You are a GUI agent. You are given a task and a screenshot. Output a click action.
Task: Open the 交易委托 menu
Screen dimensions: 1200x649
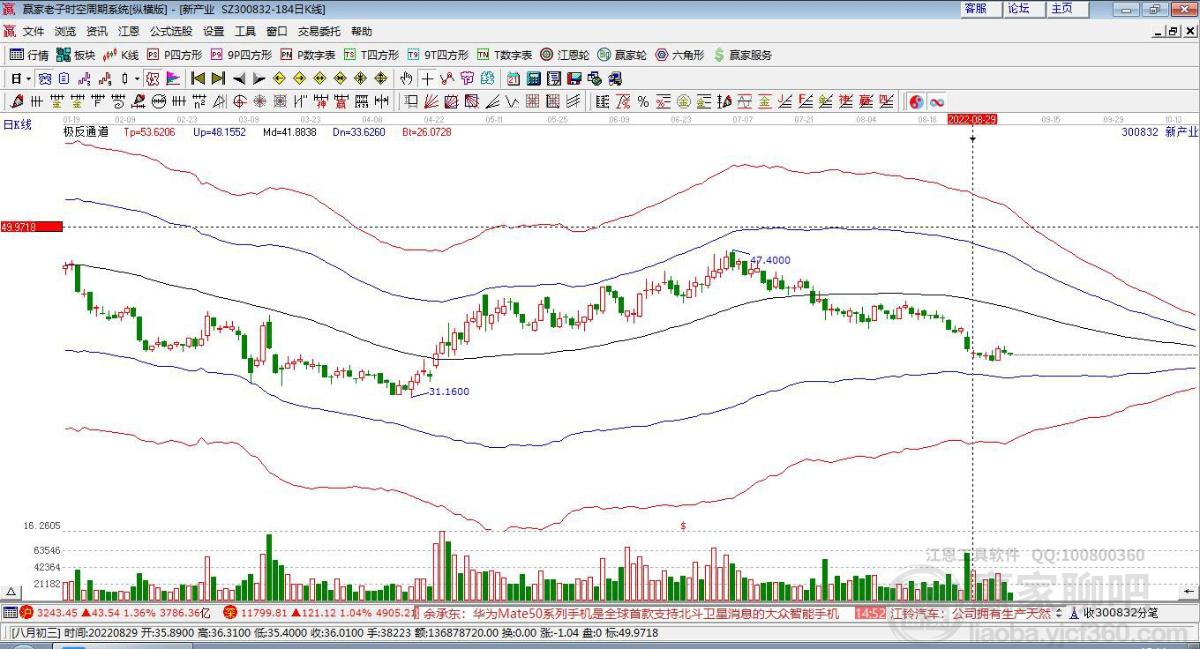pyautogui.click(x=319, y=31)
